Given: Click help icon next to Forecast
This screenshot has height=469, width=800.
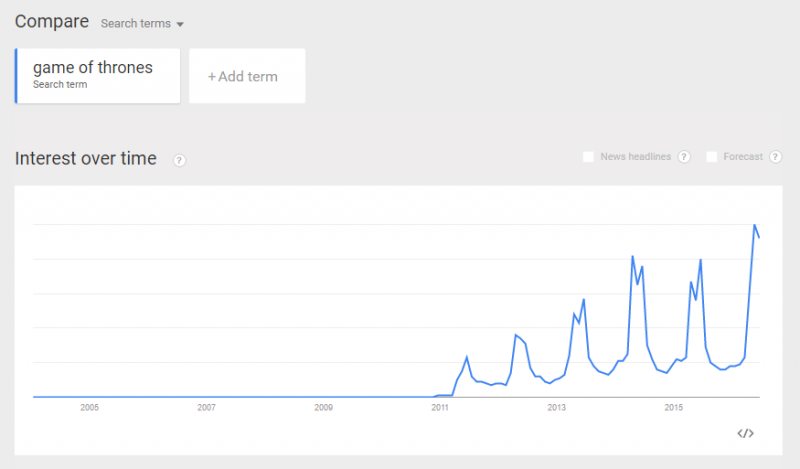Looking at the screenshot, I should point(776,157).
